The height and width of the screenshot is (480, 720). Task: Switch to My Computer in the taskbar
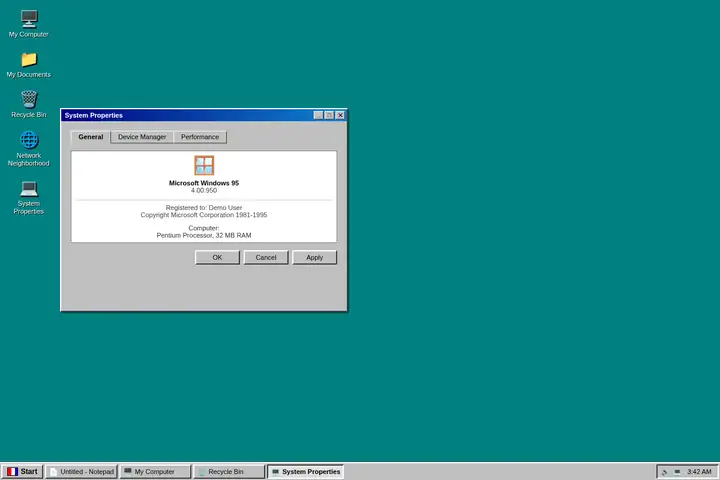155,472
